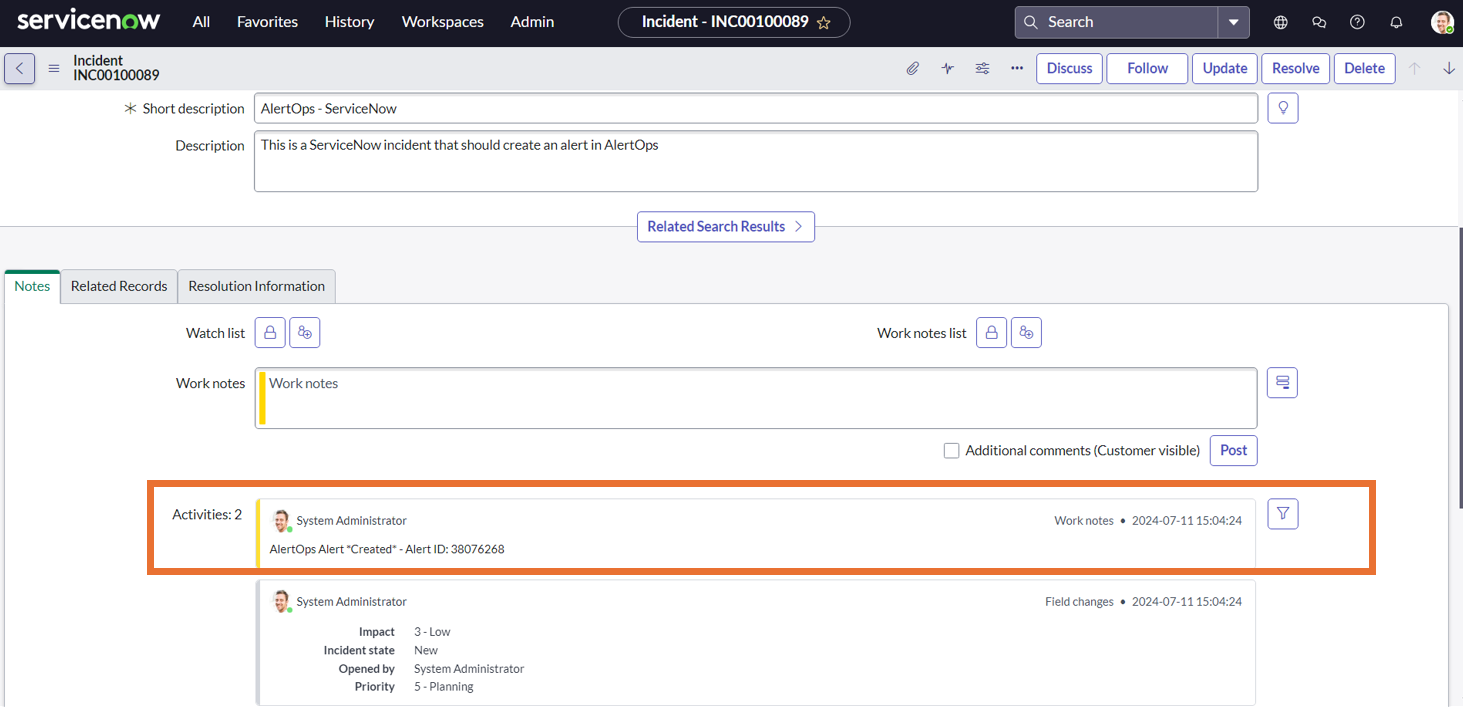
Task: Open the search dropdown arrow
Action: click(x=1234, y=21)
